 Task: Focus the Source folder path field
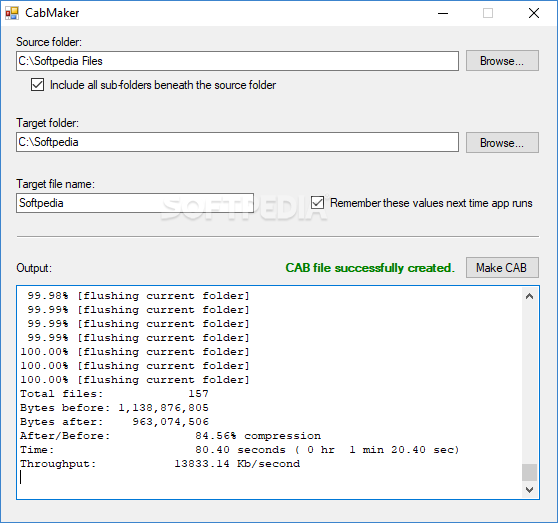coord(237,61)
